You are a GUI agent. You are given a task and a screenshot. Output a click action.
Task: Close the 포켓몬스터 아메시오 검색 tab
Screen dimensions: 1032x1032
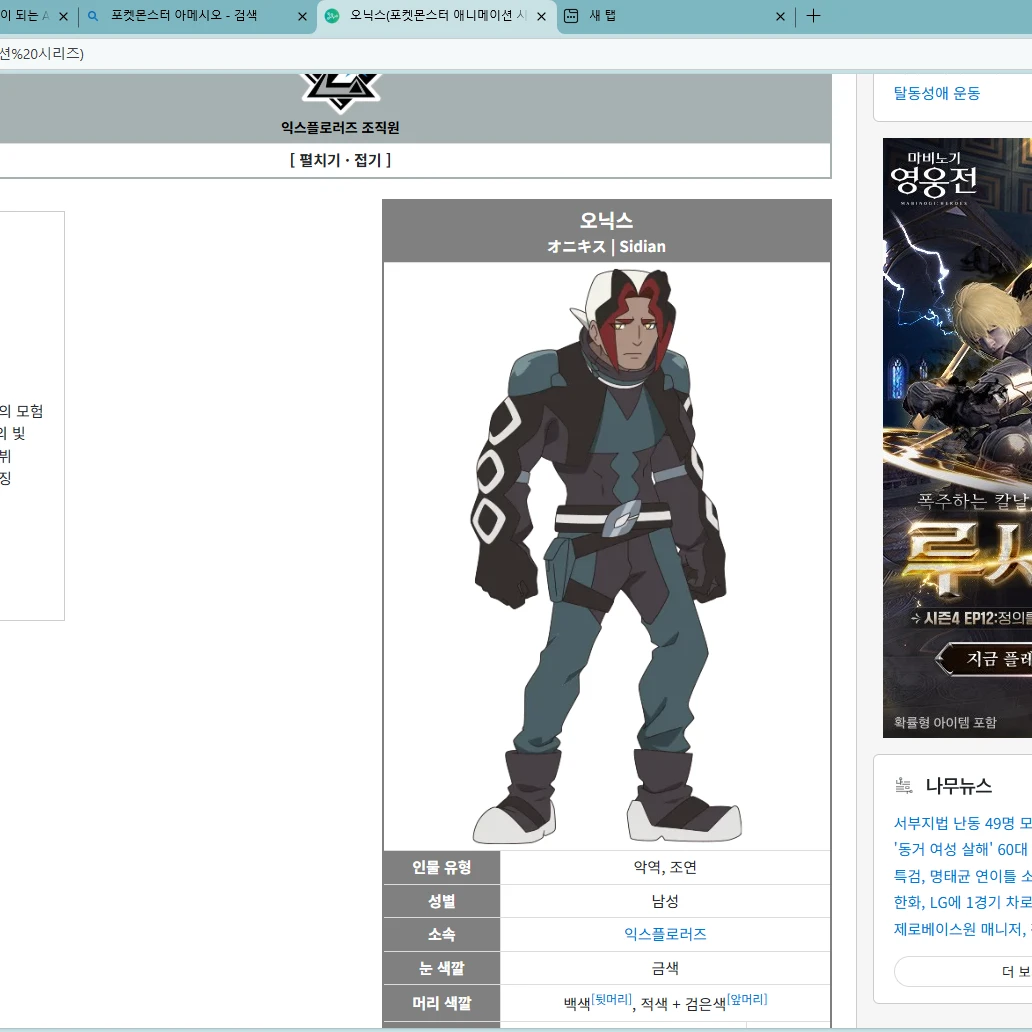coord(302,16)
